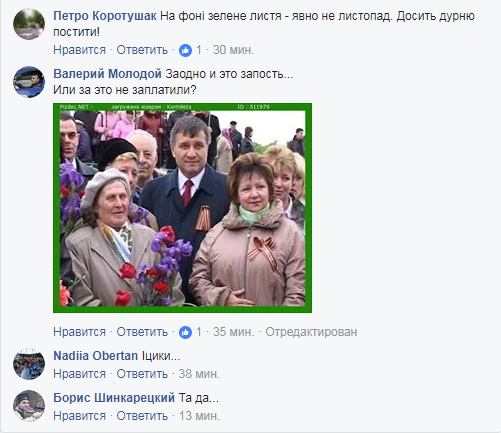Image resolution: width=501 pixels, height=433 pixels.
Task: Click the Nadiia Obertan name link
Action: [96, 356]
